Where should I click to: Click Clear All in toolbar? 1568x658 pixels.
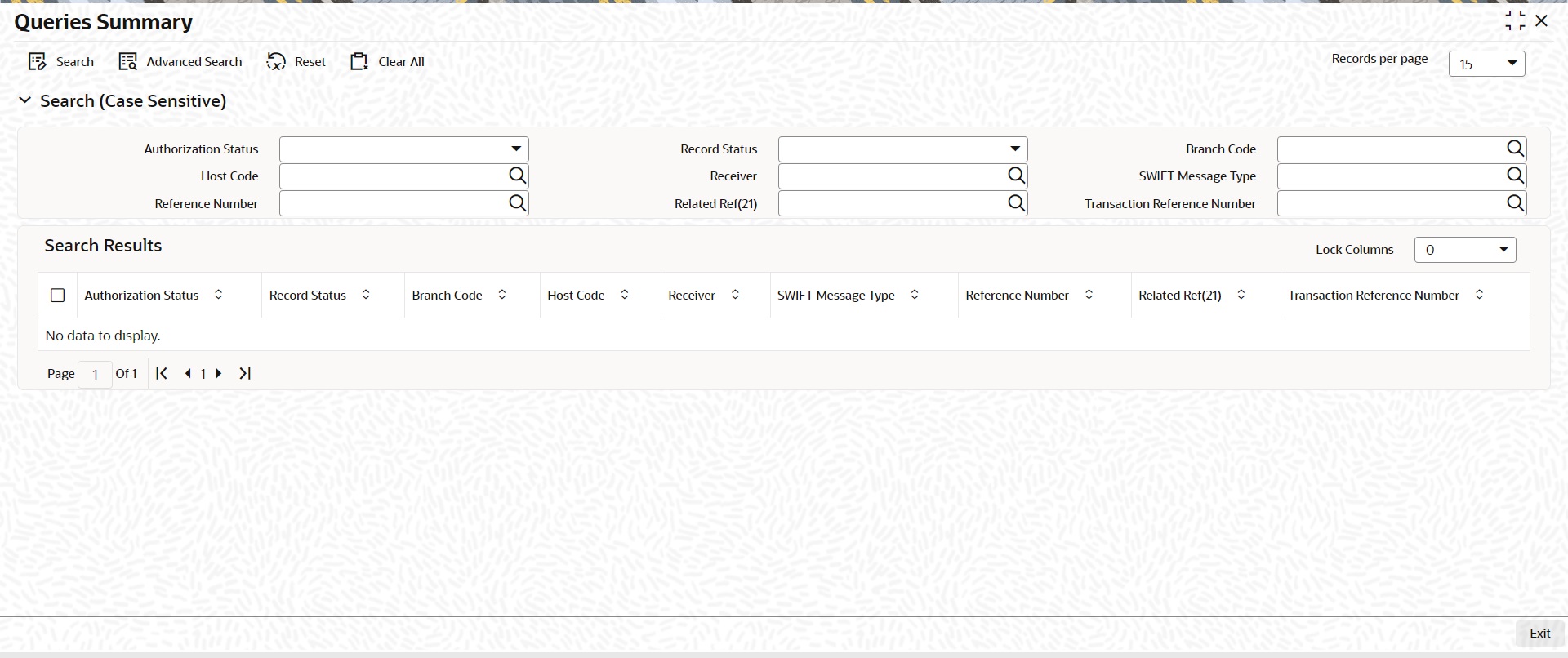tap(387, 62)
